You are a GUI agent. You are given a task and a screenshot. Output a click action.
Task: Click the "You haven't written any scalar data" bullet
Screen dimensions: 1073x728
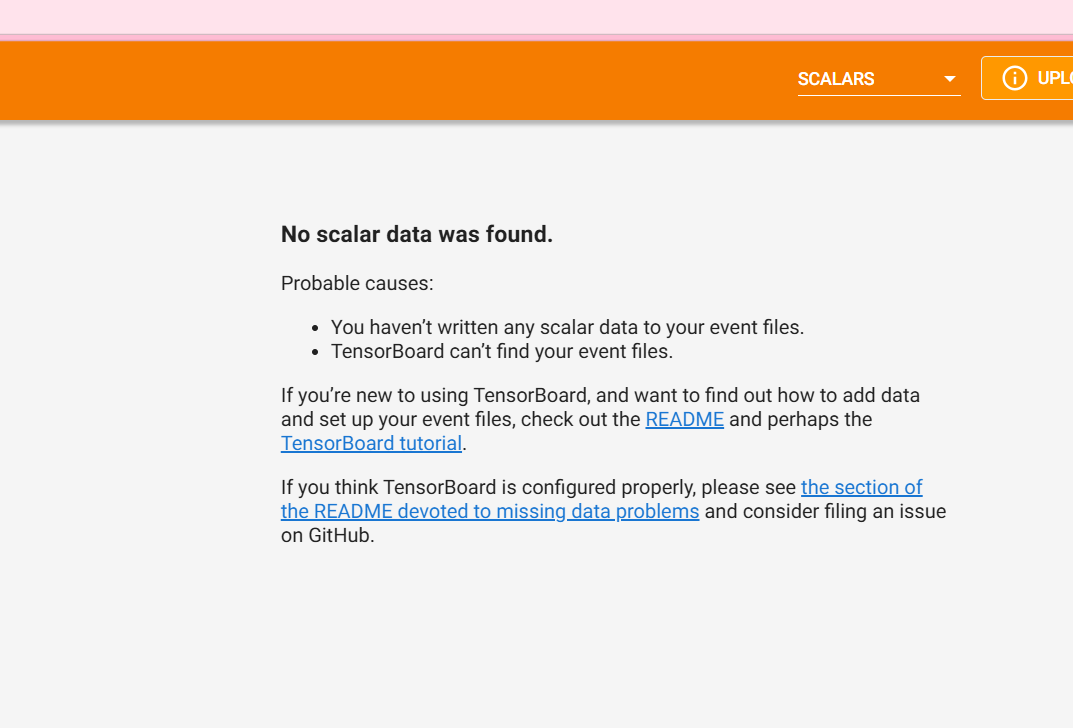[x=567, y=327]
